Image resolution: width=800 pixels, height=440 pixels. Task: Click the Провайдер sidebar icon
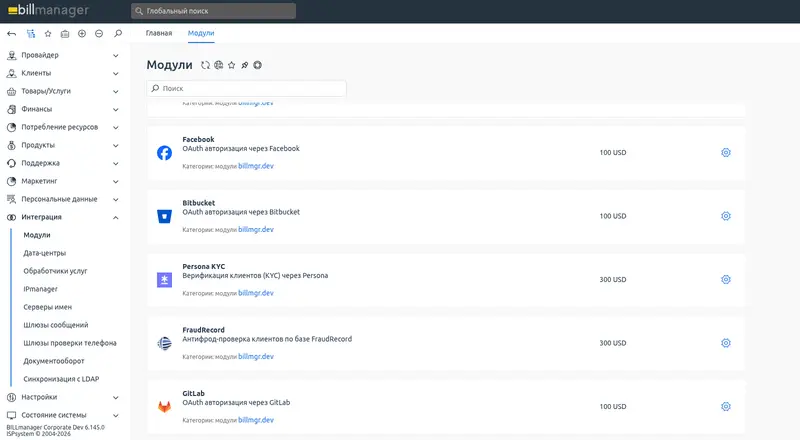(11, 55)
